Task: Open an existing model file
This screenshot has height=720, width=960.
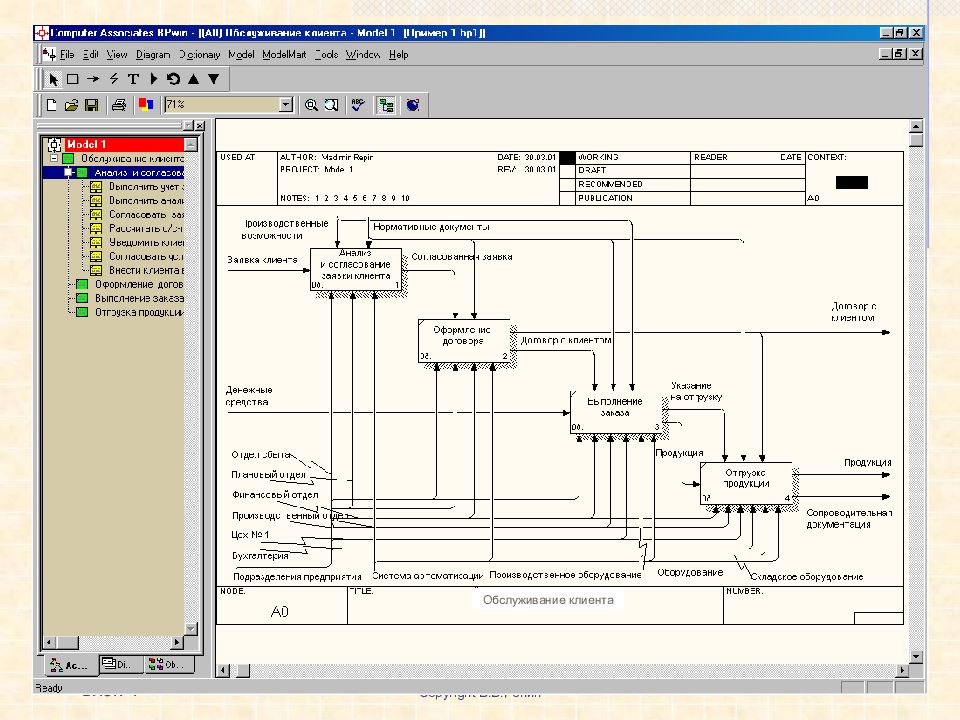Action: pyautogui.click(x=72, y=105)
